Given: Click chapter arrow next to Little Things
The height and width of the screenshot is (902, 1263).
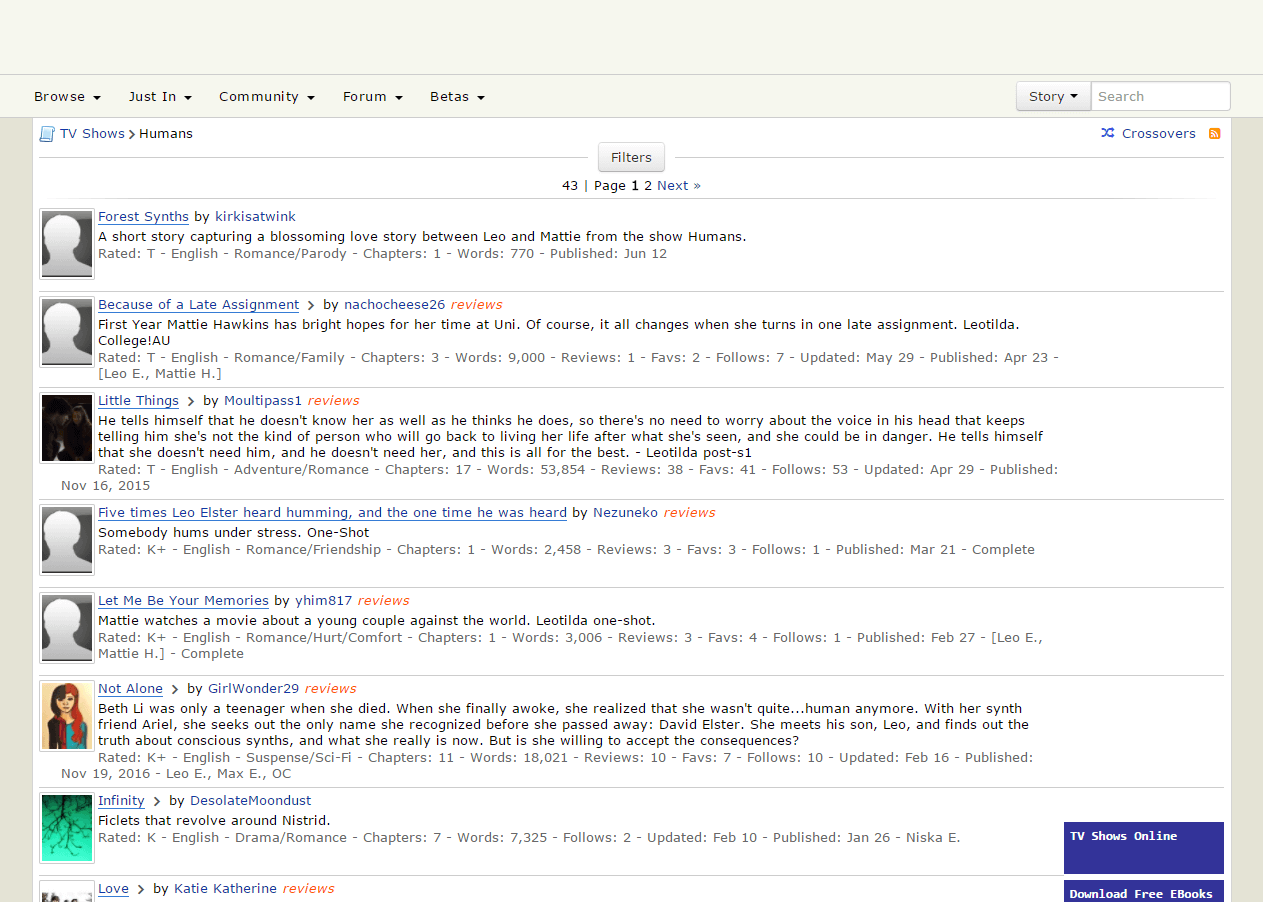Looking at the screenshot, I should coord(191,401).
